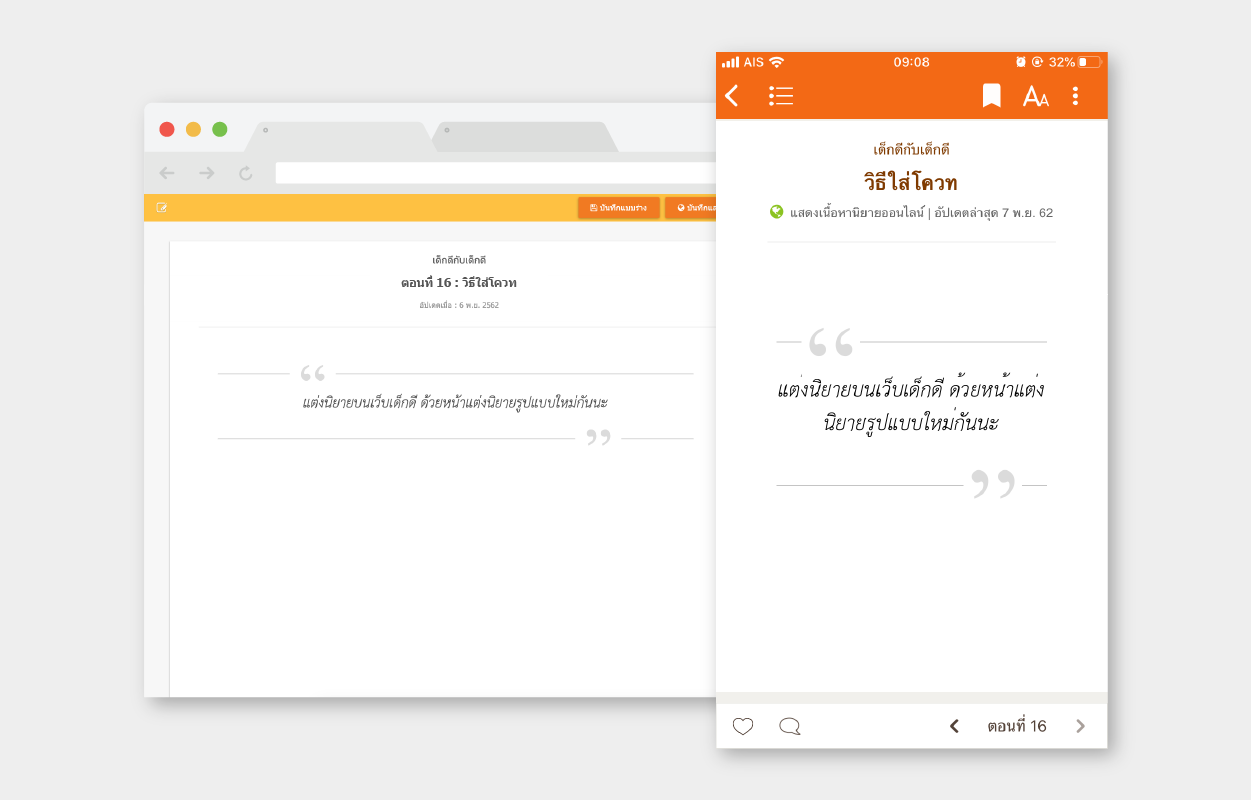The image size is (1251, 800).
Task: Switch to the first browser tab
Action: (x=340, y=137)
